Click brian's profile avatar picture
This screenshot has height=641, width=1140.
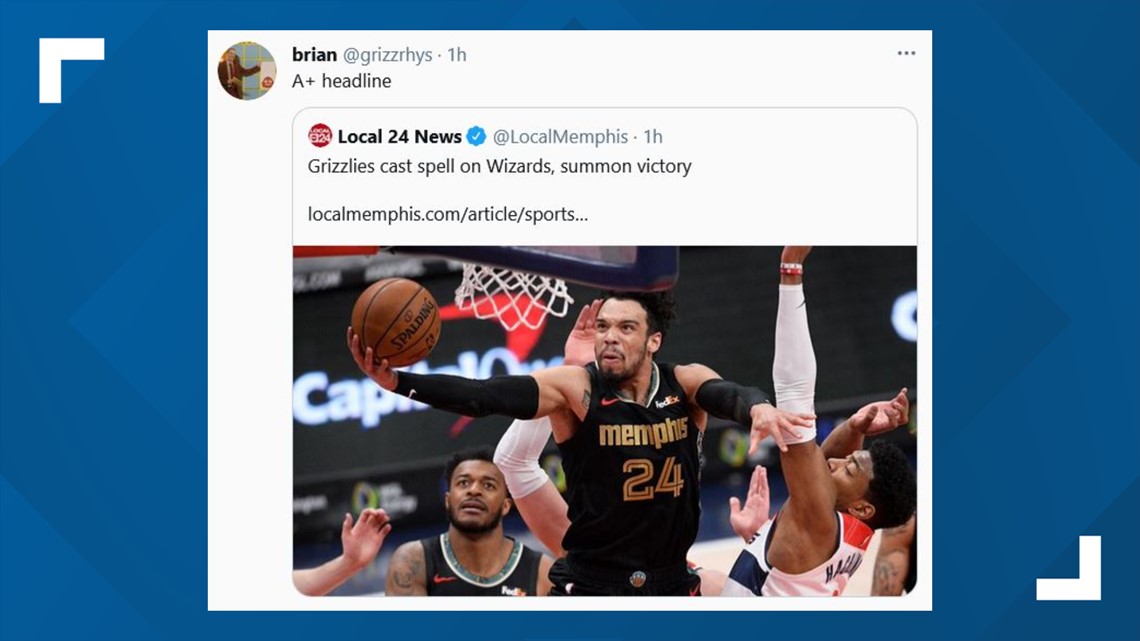247,70
